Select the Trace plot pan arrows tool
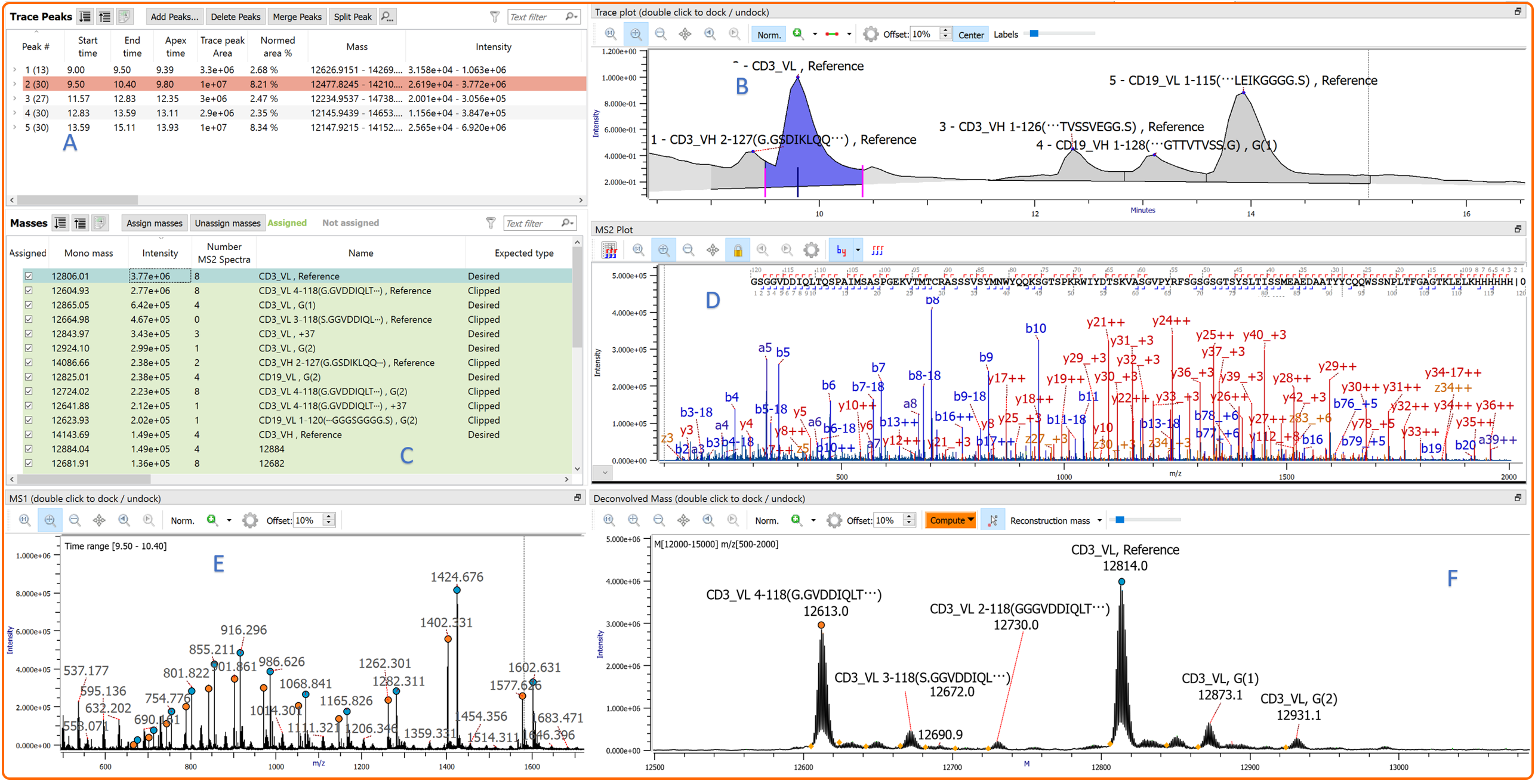The width and height of the screenshot is (1538, 784). 685,34
